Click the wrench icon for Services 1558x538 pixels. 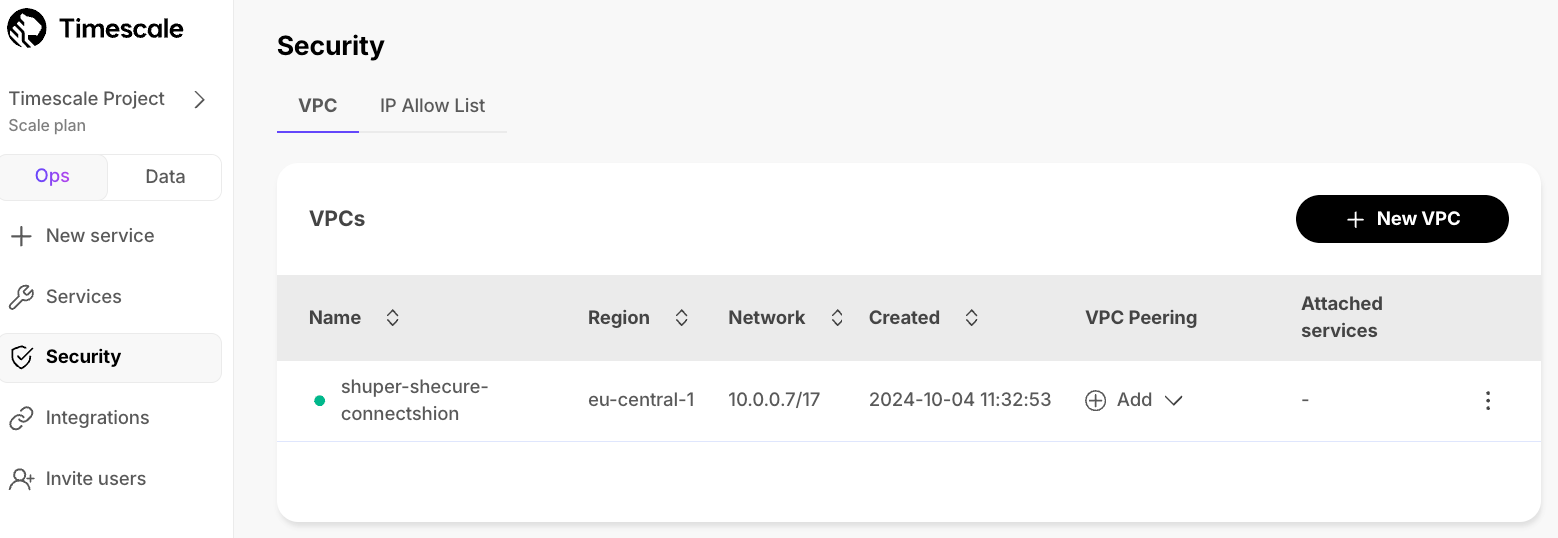click(x=21, y=297)
